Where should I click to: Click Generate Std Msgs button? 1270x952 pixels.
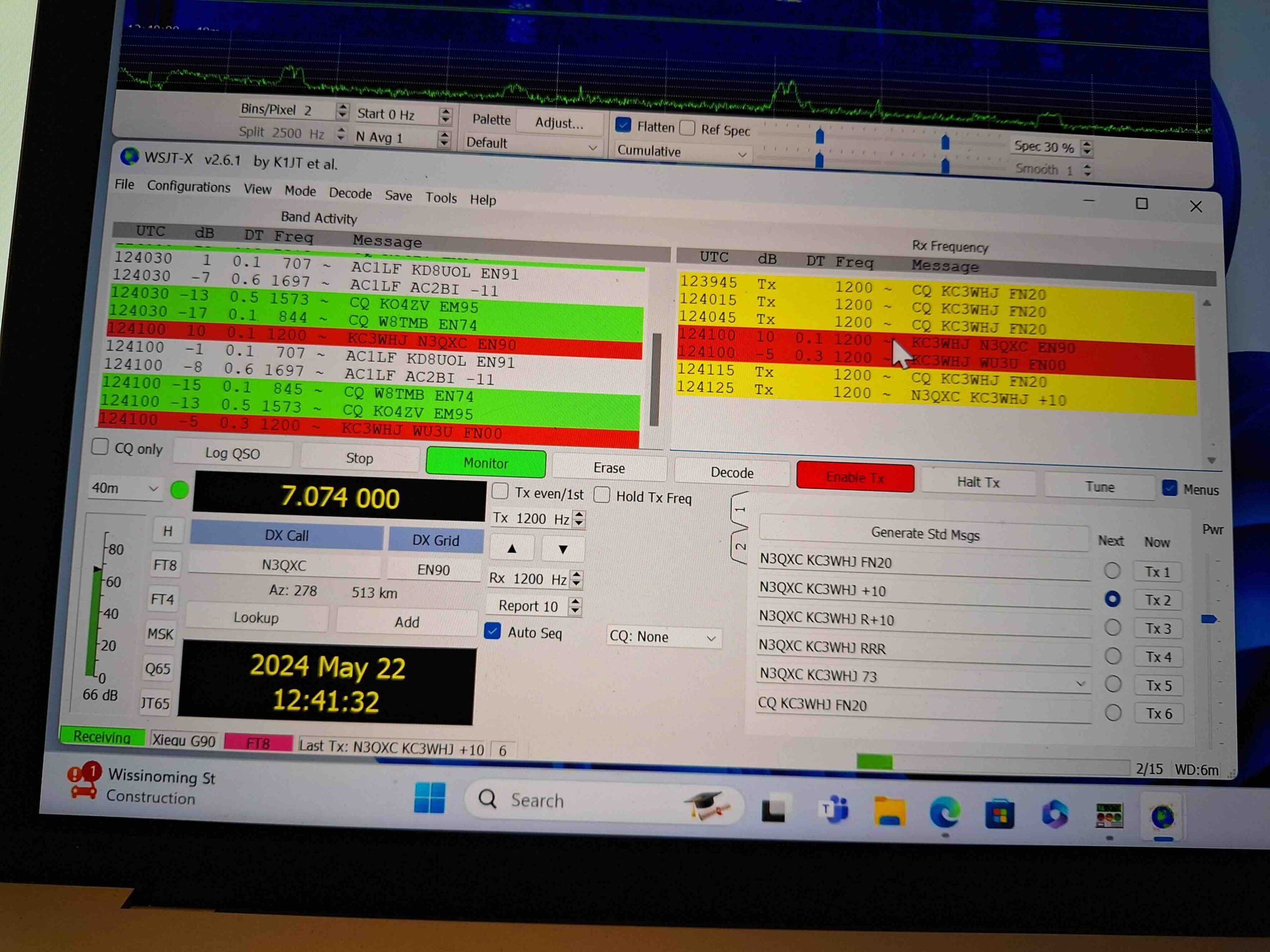click(x=925, y=534)
